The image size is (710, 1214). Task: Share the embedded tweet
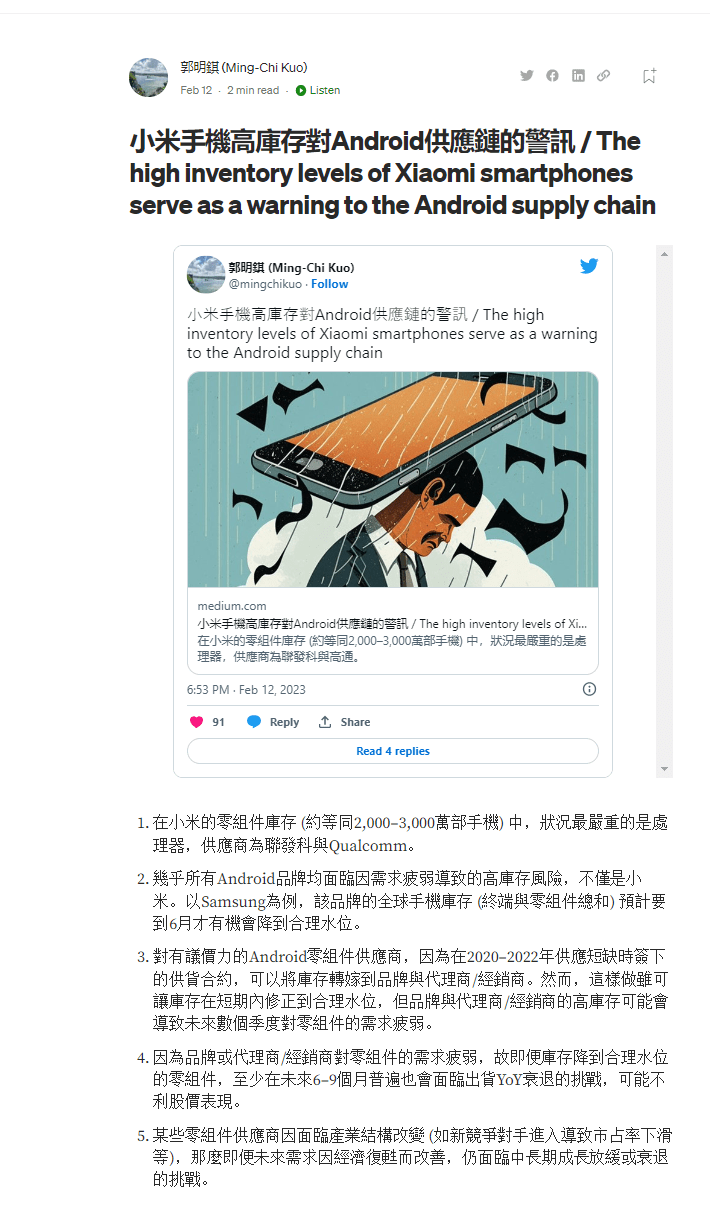point(344,722)
